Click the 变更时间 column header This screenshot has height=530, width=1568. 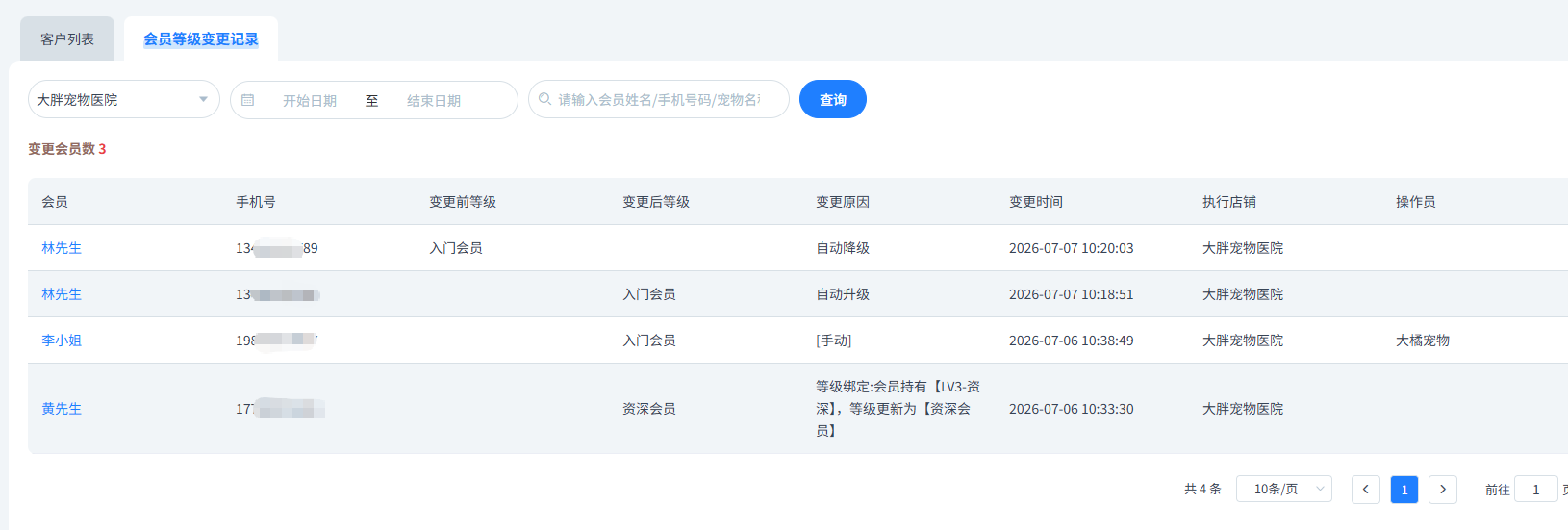1036,202
